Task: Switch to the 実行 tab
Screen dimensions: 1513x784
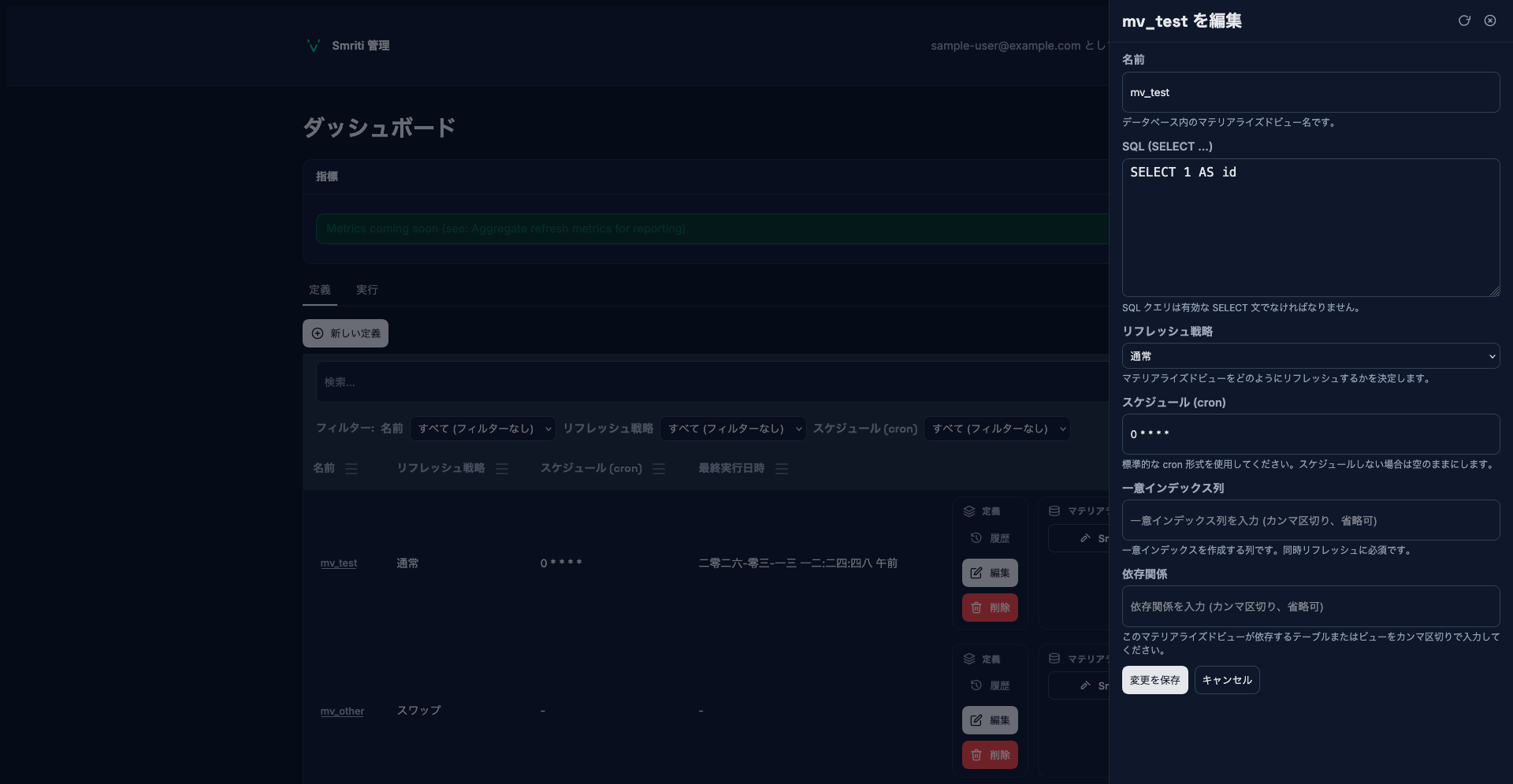Action: (x=366, y=290)
